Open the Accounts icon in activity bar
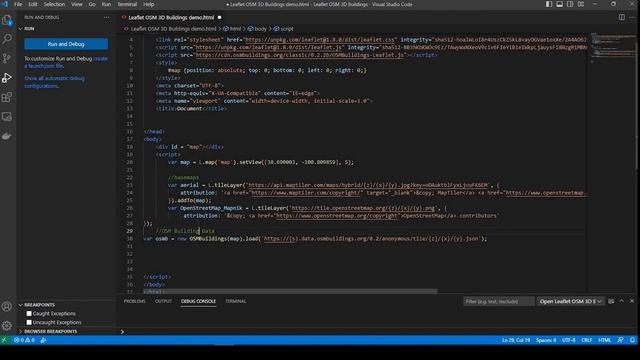Viewport: 640px width, 360px height. click(7, 306)
